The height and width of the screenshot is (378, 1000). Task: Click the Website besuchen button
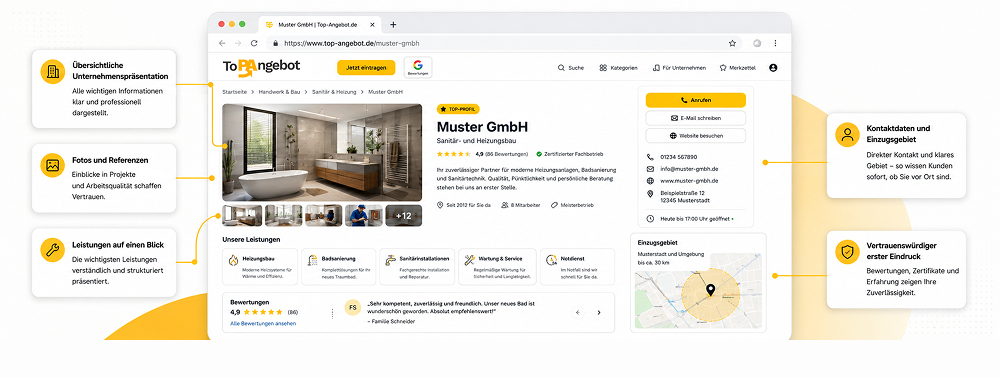[x=696, y=136]
